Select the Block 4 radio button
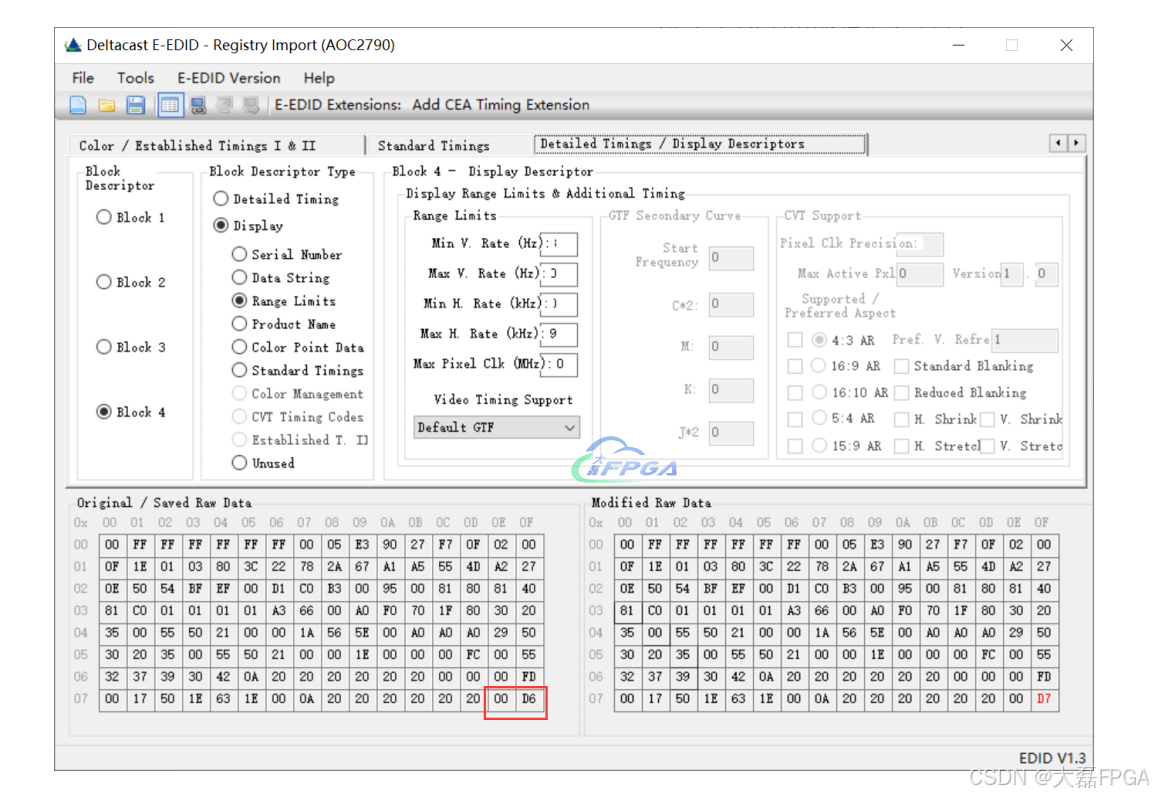 (104, 412)
